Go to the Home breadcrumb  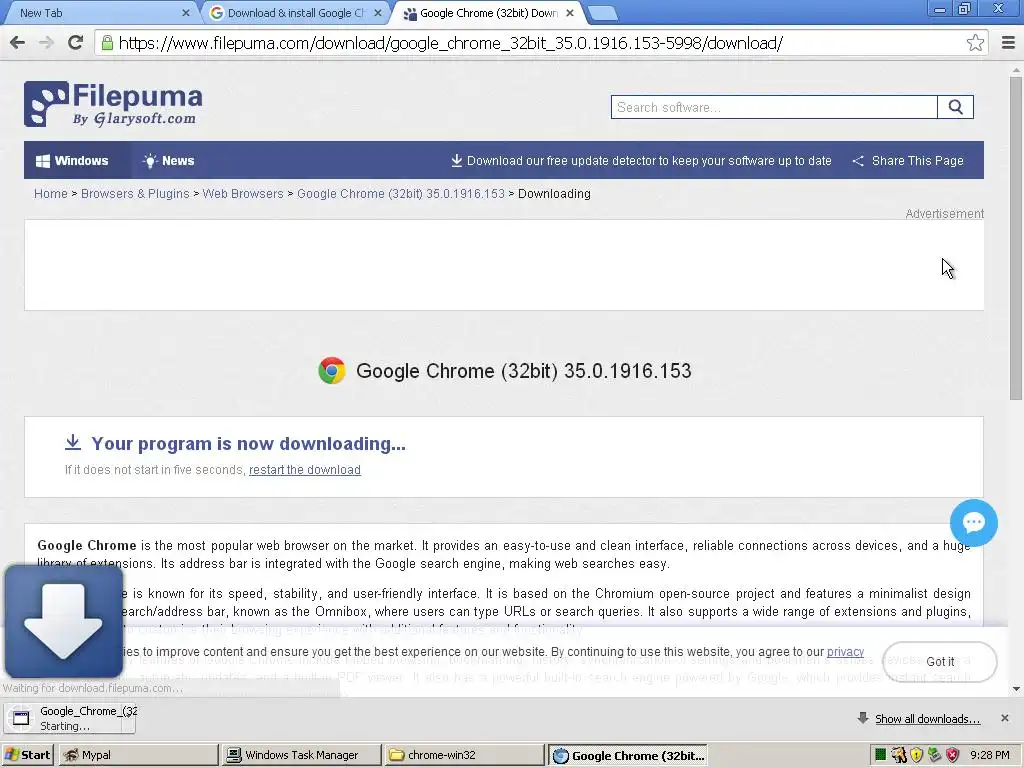50,194
